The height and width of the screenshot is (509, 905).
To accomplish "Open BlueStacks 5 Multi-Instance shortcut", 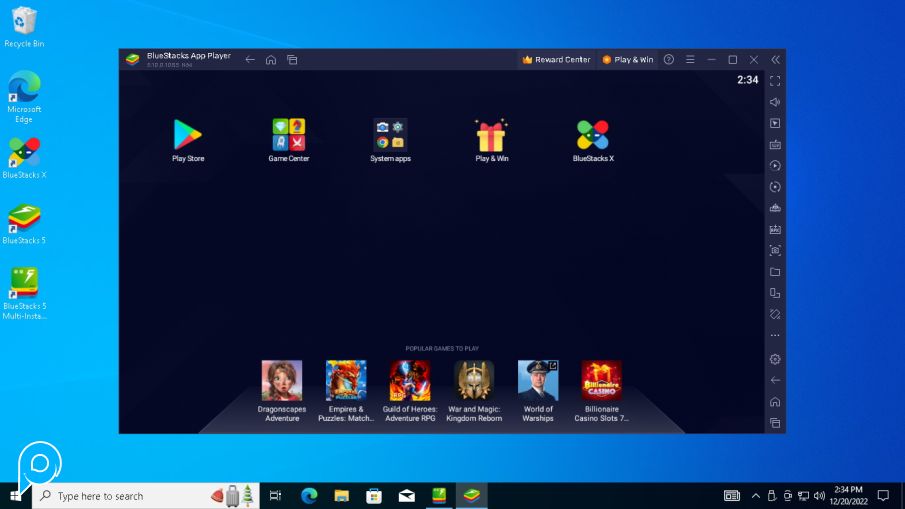I will tap(24, 294).
